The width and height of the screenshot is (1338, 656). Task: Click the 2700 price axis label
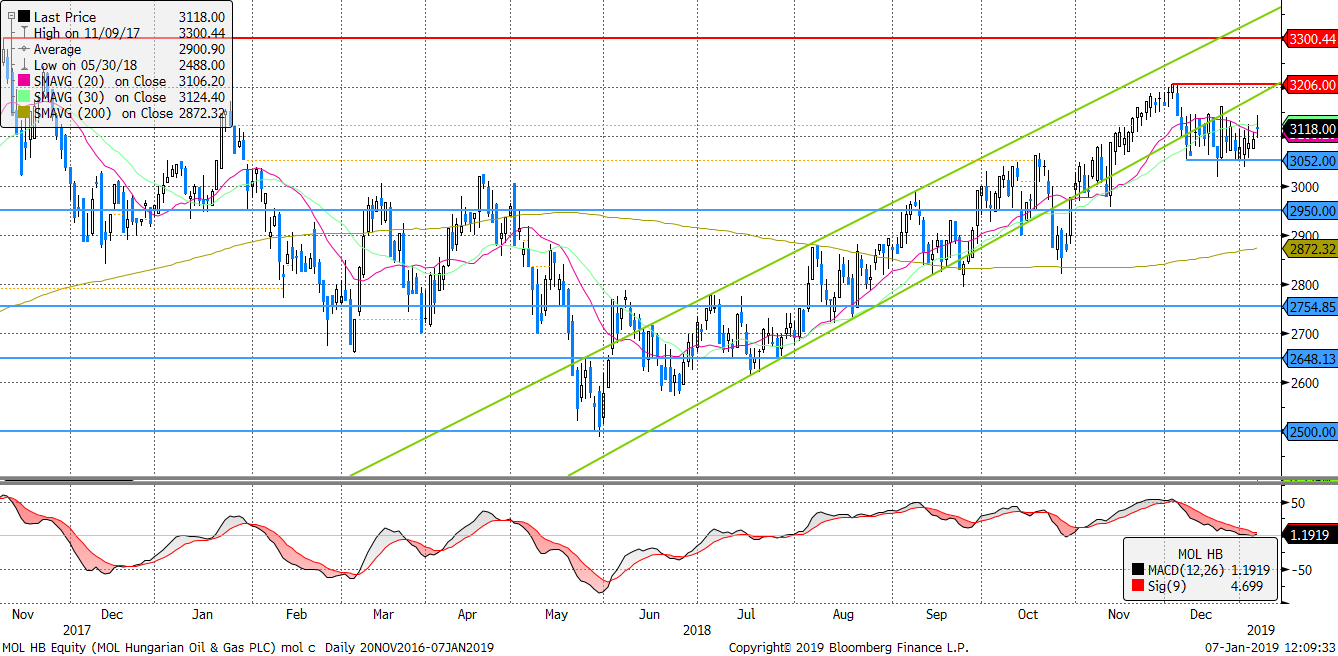coord(1305,333)
